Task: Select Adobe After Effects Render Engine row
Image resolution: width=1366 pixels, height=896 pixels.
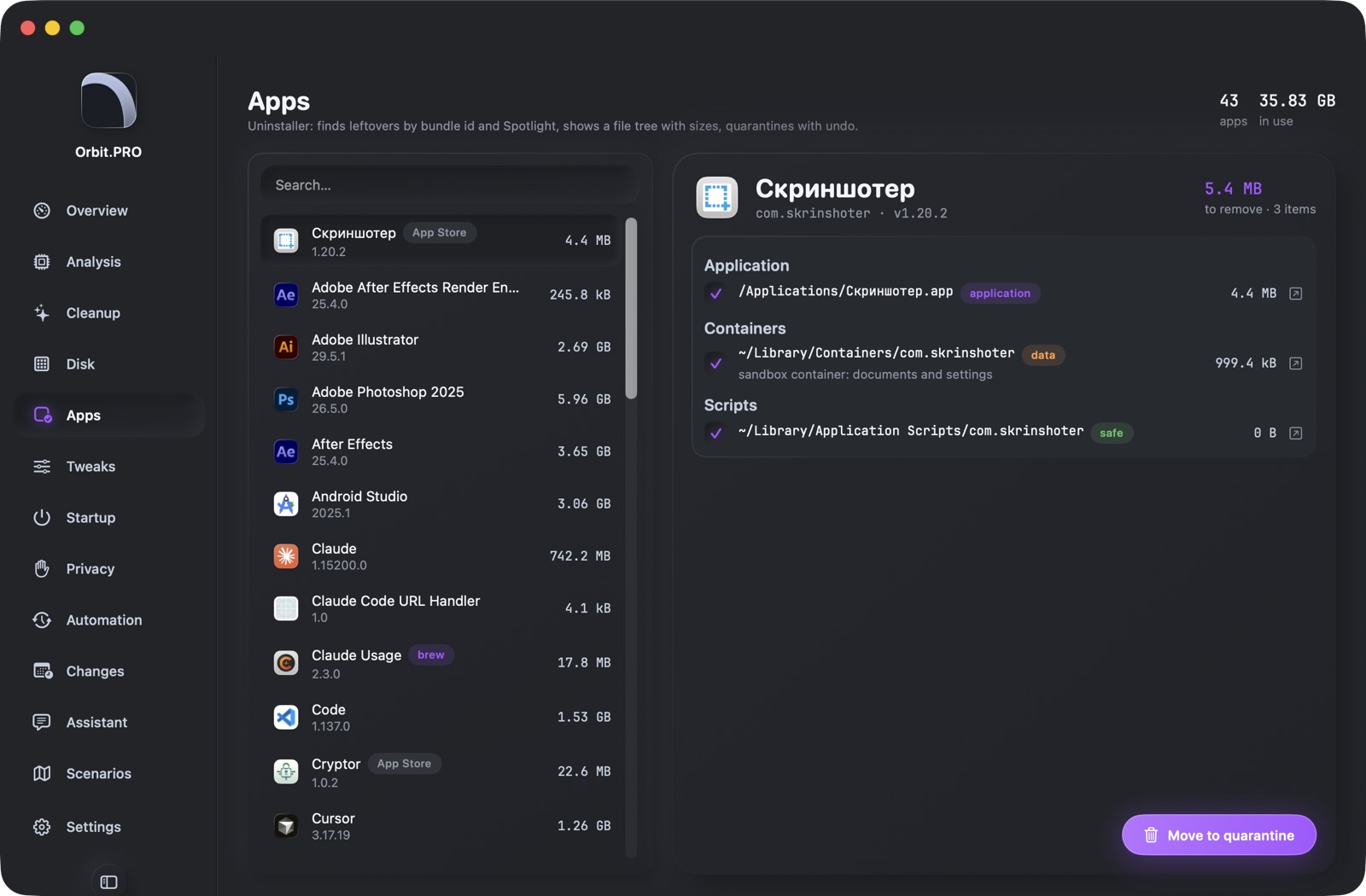Action: pyautogui.click(x=442, y=295)
